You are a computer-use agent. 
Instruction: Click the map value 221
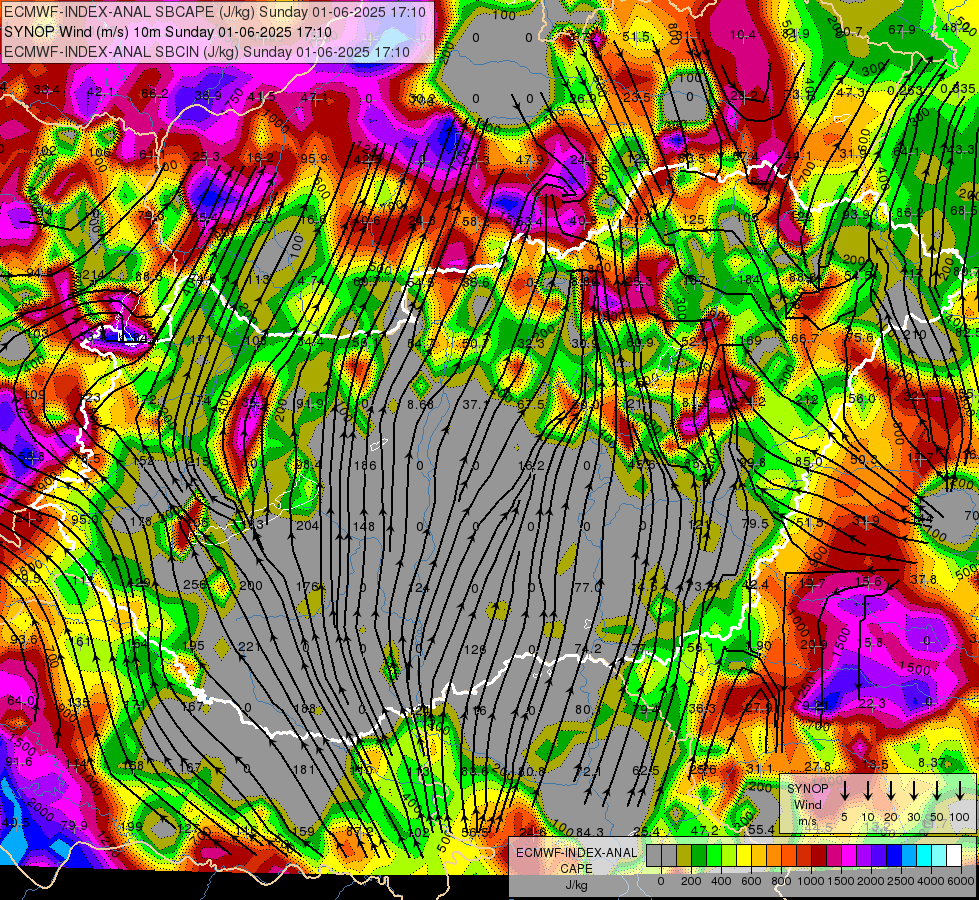(250, 646)
